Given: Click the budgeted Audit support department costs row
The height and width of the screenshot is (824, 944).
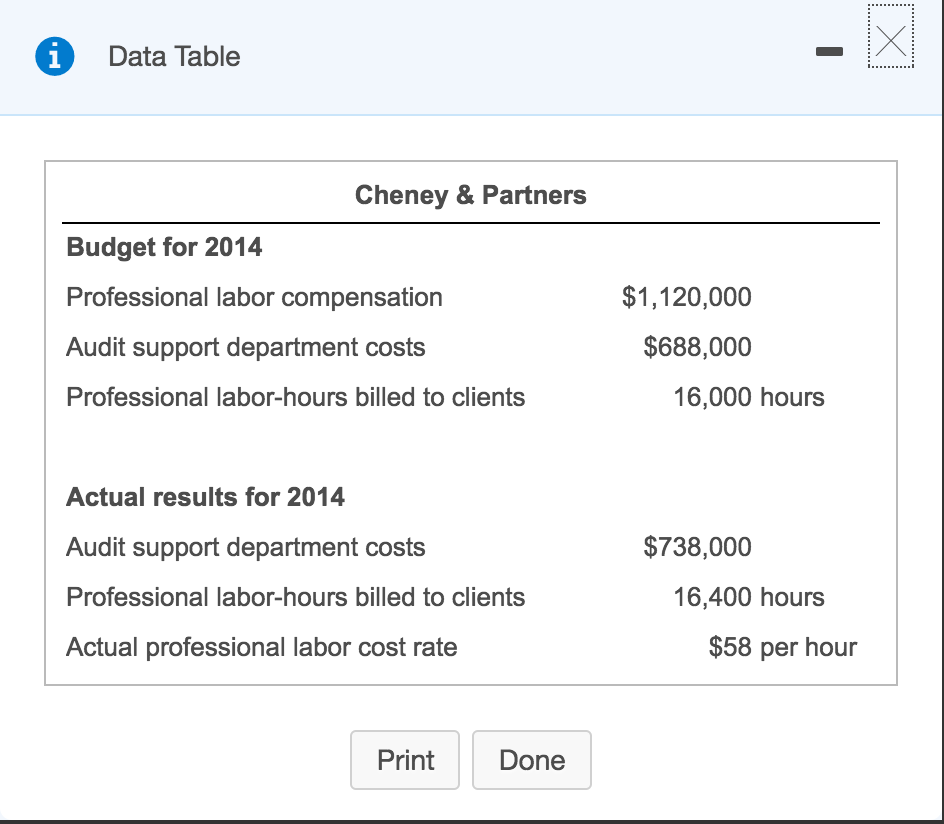Looking at the screenshot, I should [x=245, y=347].
